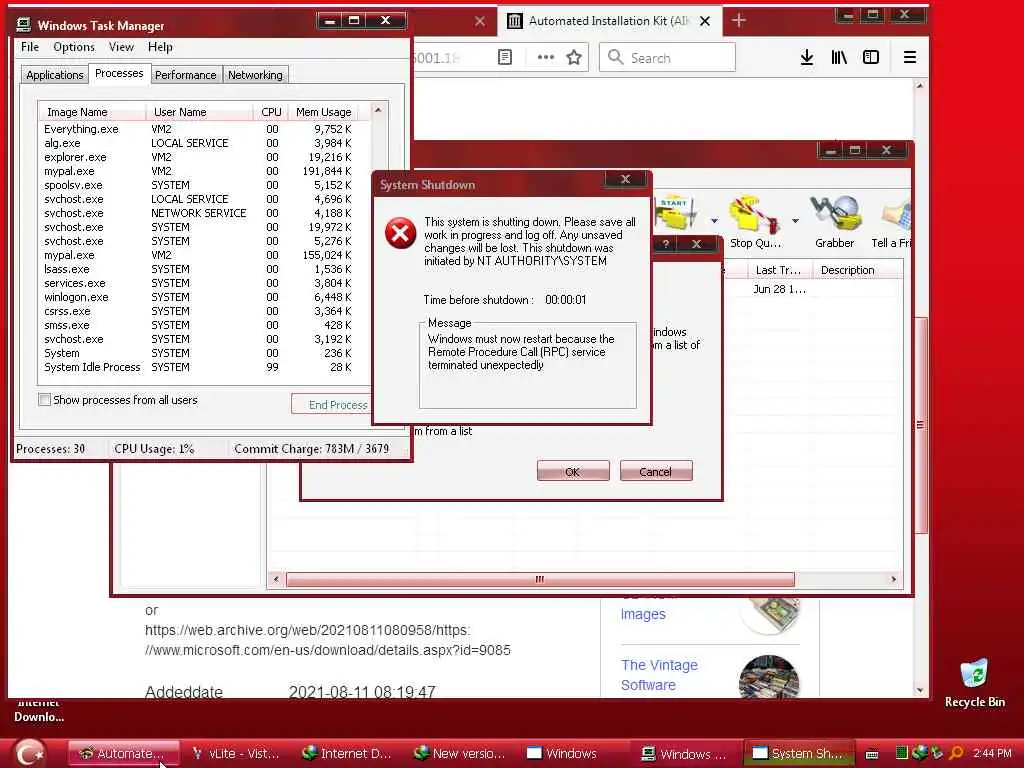The height and width of the screenshot is (768, 1024).
Task: Sort processes by User Name column
Action: [x=199, y=112]
